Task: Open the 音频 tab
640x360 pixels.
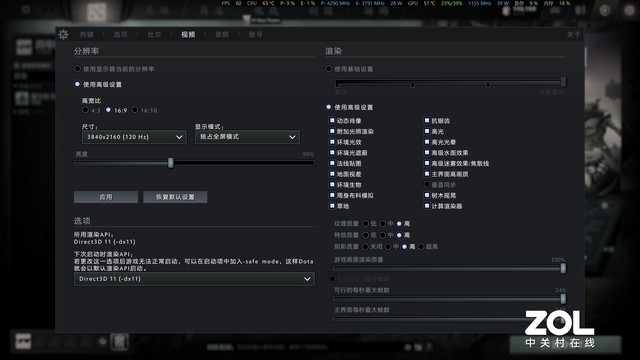Action: point(222,35)
